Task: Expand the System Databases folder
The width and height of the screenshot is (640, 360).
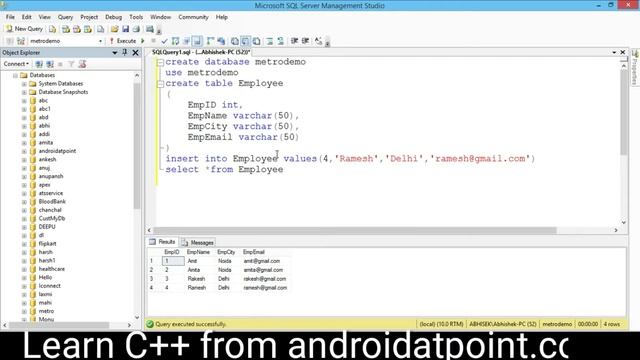Action: point(24,84)
